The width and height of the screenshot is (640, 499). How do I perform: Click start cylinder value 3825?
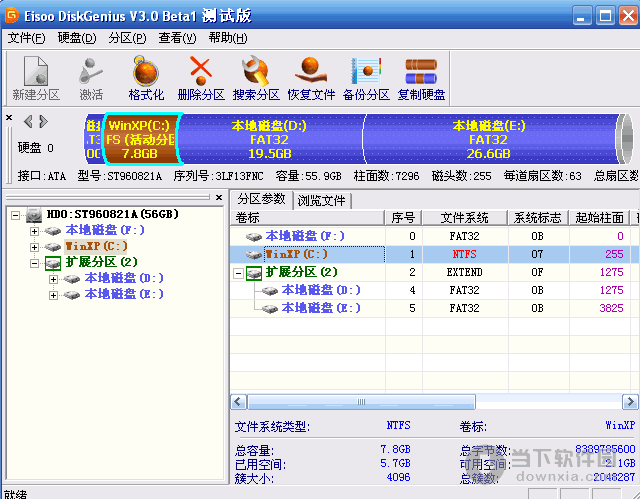click(611, 308)
